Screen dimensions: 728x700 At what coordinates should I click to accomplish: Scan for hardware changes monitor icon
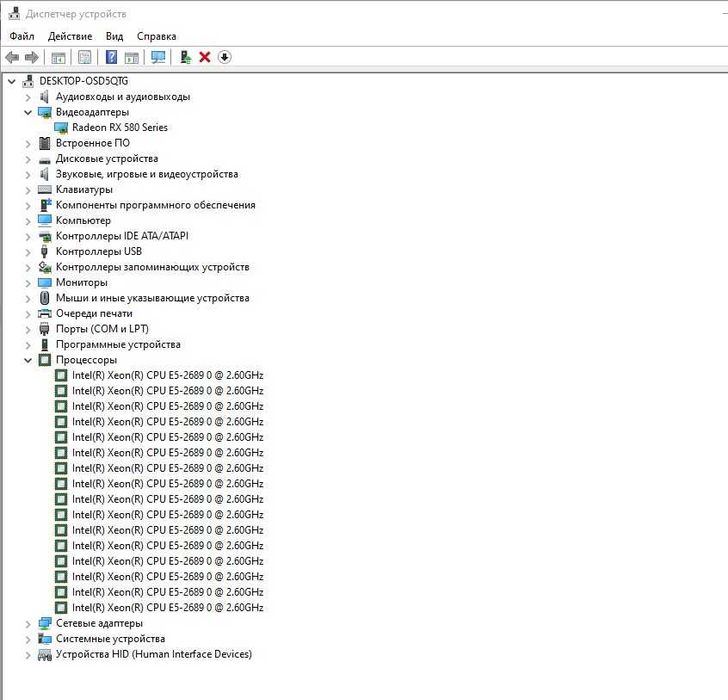(158, 57)
